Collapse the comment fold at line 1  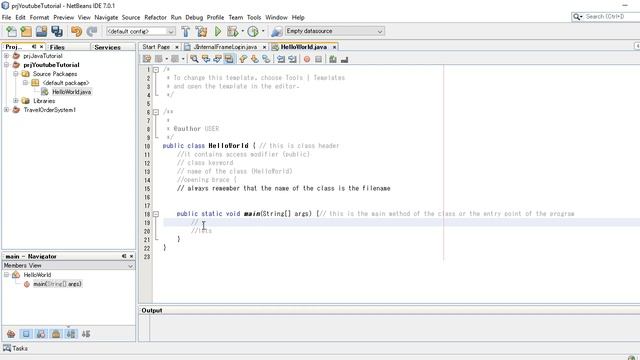click(x=156, y=70)
